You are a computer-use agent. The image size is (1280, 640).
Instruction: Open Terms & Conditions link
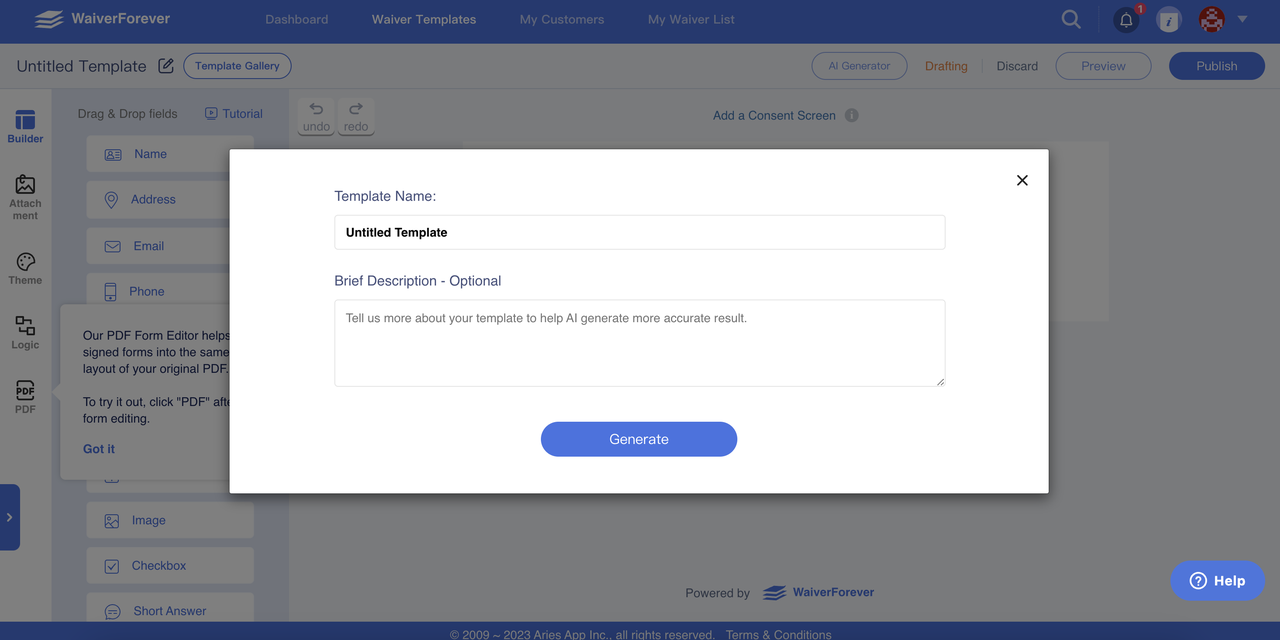pos(778,634)
